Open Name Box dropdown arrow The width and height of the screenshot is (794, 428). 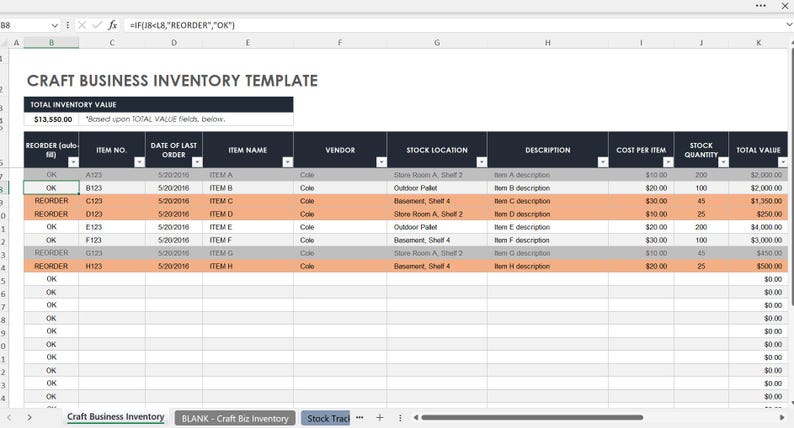click(55, 25)
